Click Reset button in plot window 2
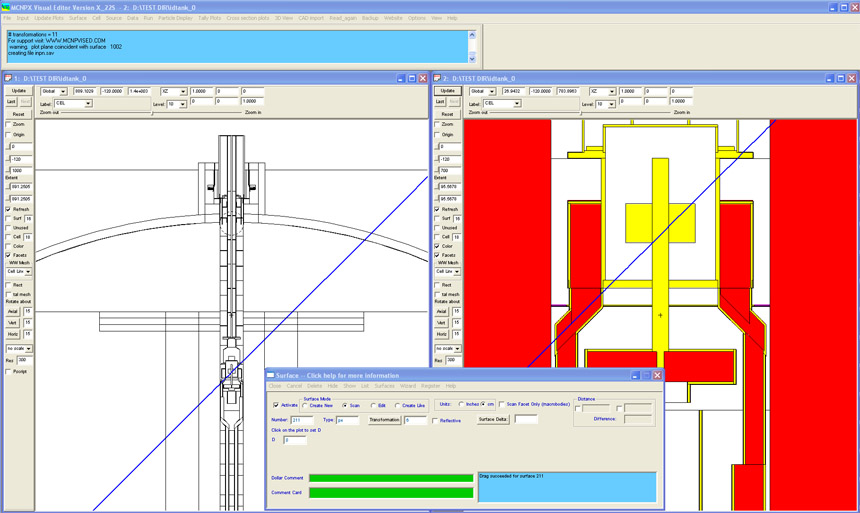 click(x=448, y=114)
